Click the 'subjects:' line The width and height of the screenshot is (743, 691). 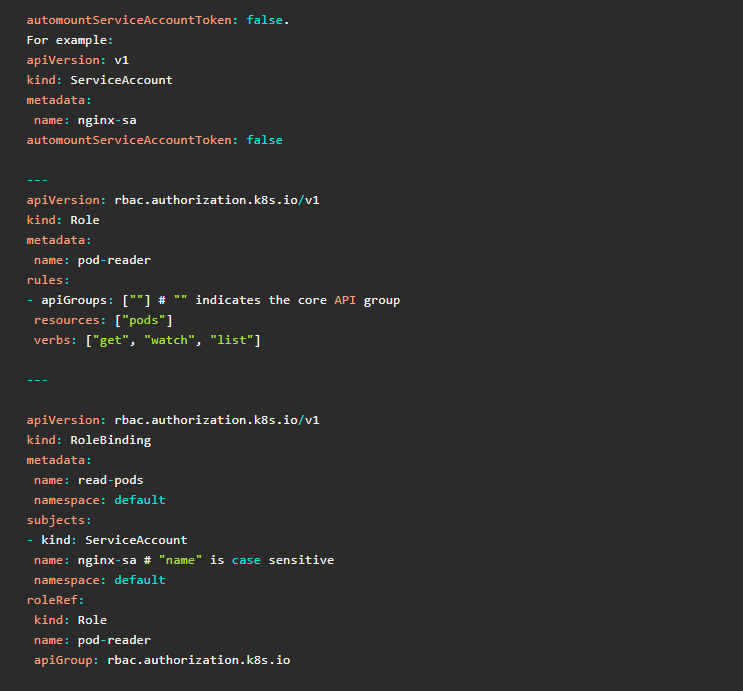point(59,520)
